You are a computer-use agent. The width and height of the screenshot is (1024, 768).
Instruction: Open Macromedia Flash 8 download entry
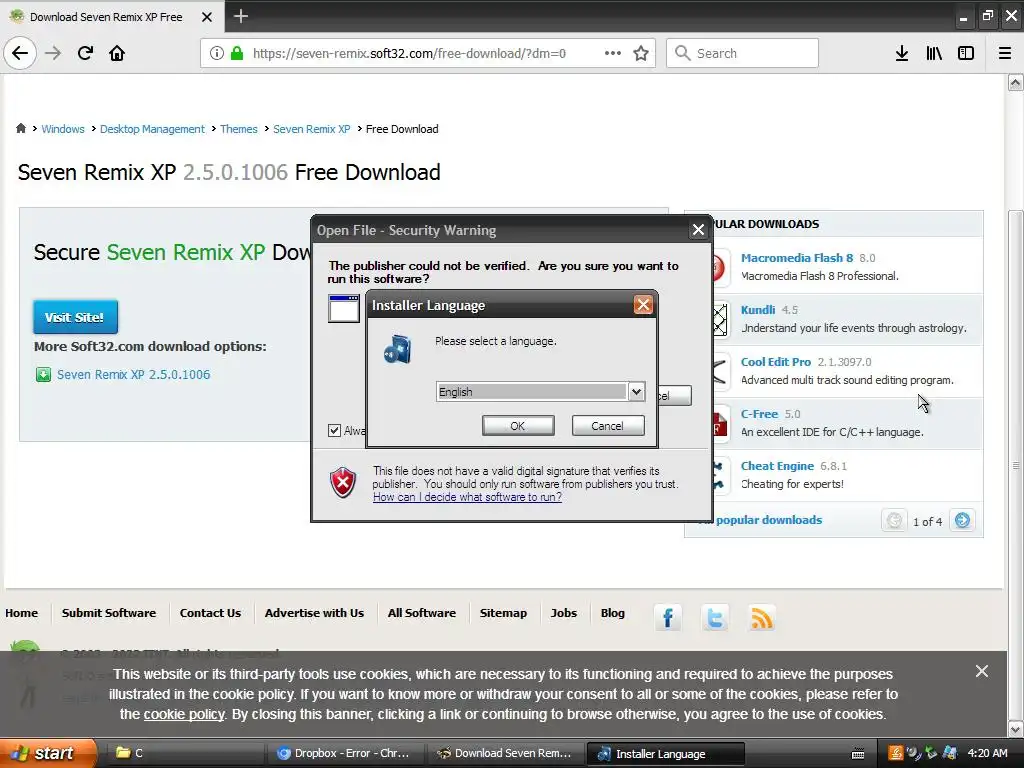coord(797,258)
